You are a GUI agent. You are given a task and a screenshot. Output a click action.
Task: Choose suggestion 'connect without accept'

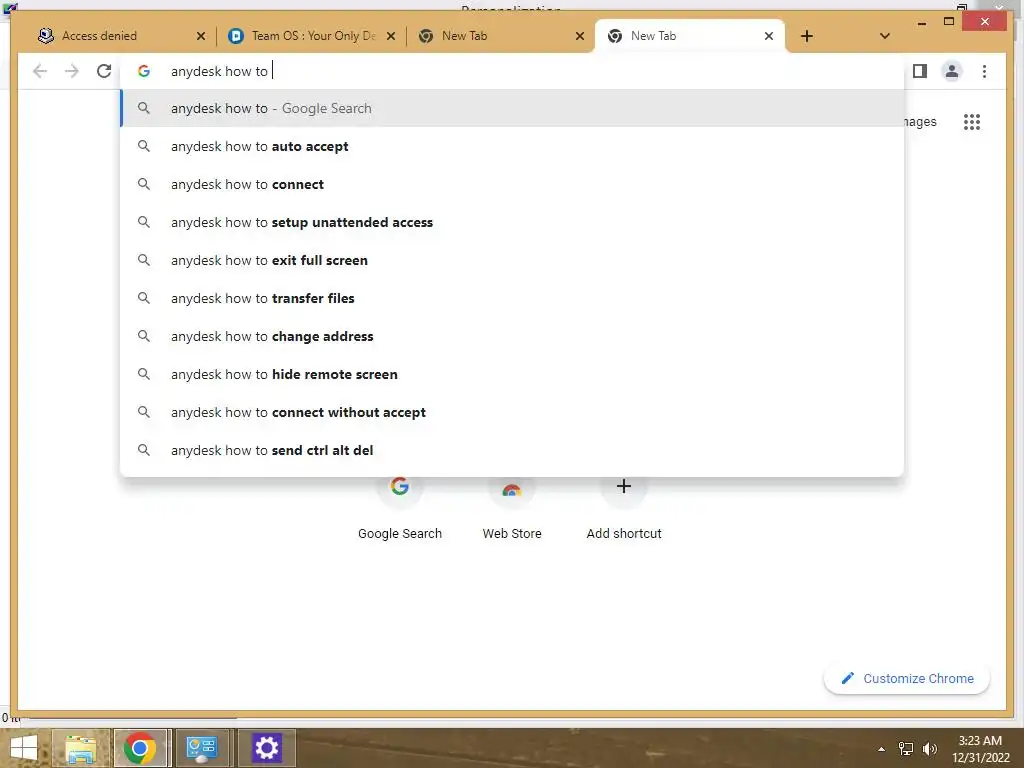[x=512, y=412]
